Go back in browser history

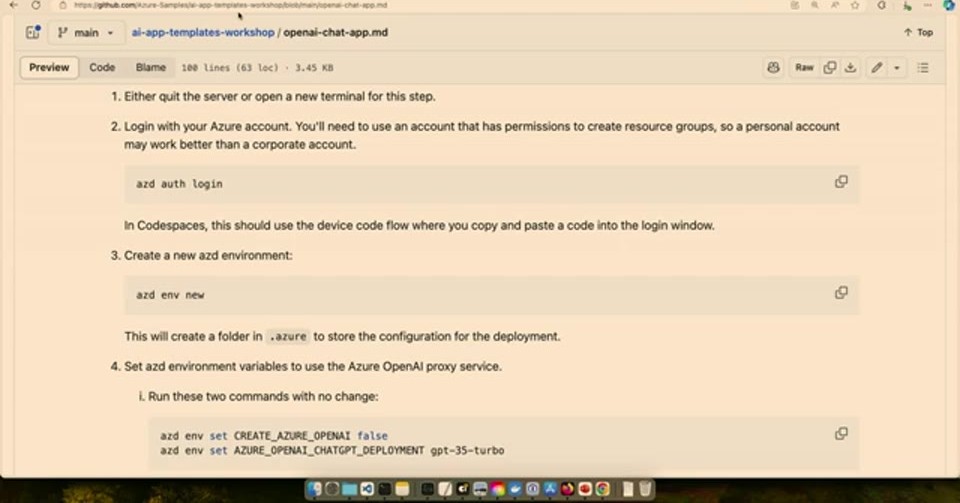(x=13, y=5)
